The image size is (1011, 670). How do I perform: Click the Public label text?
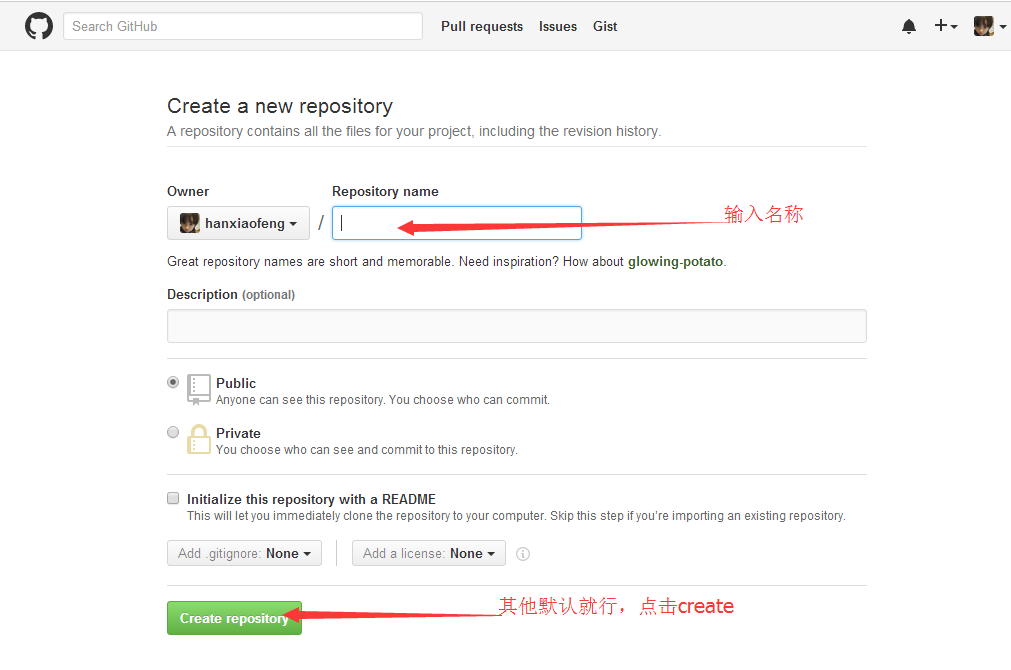click(236, 383)
